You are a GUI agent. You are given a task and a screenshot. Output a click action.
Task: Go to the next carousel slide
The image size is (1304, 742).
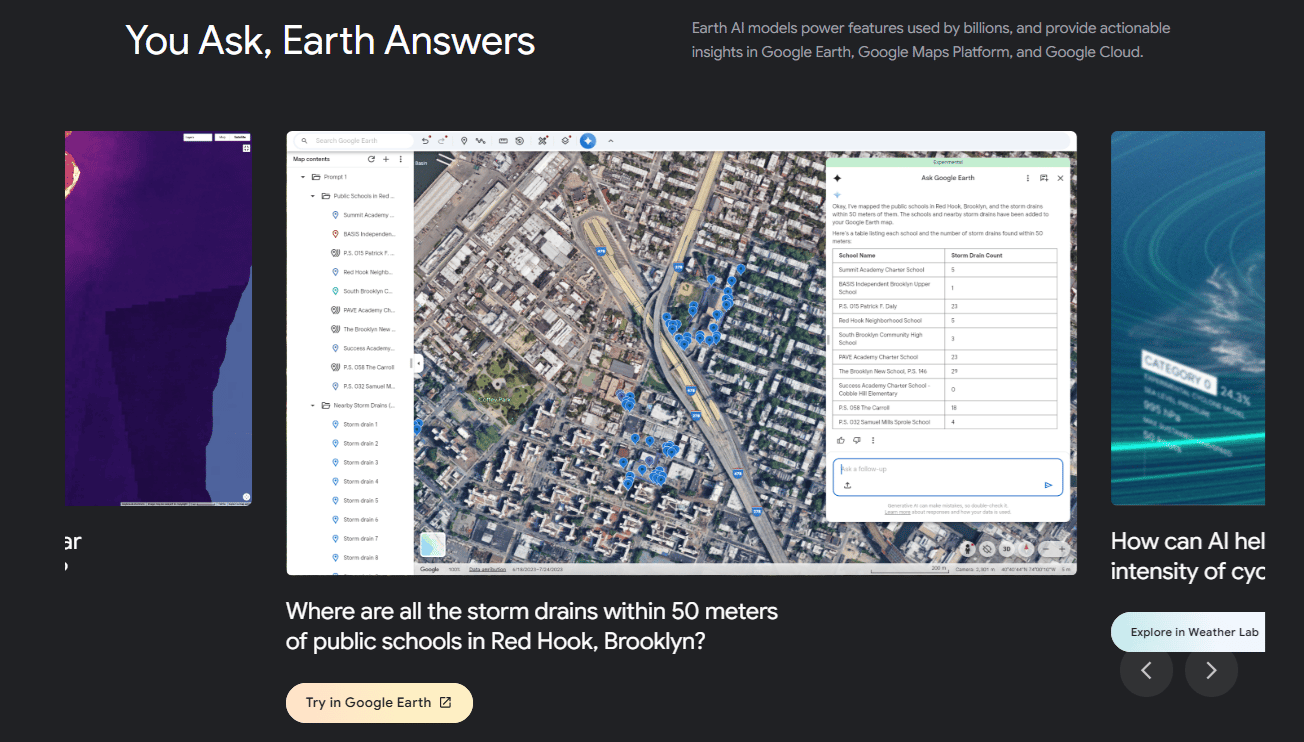coord(1211,671)
